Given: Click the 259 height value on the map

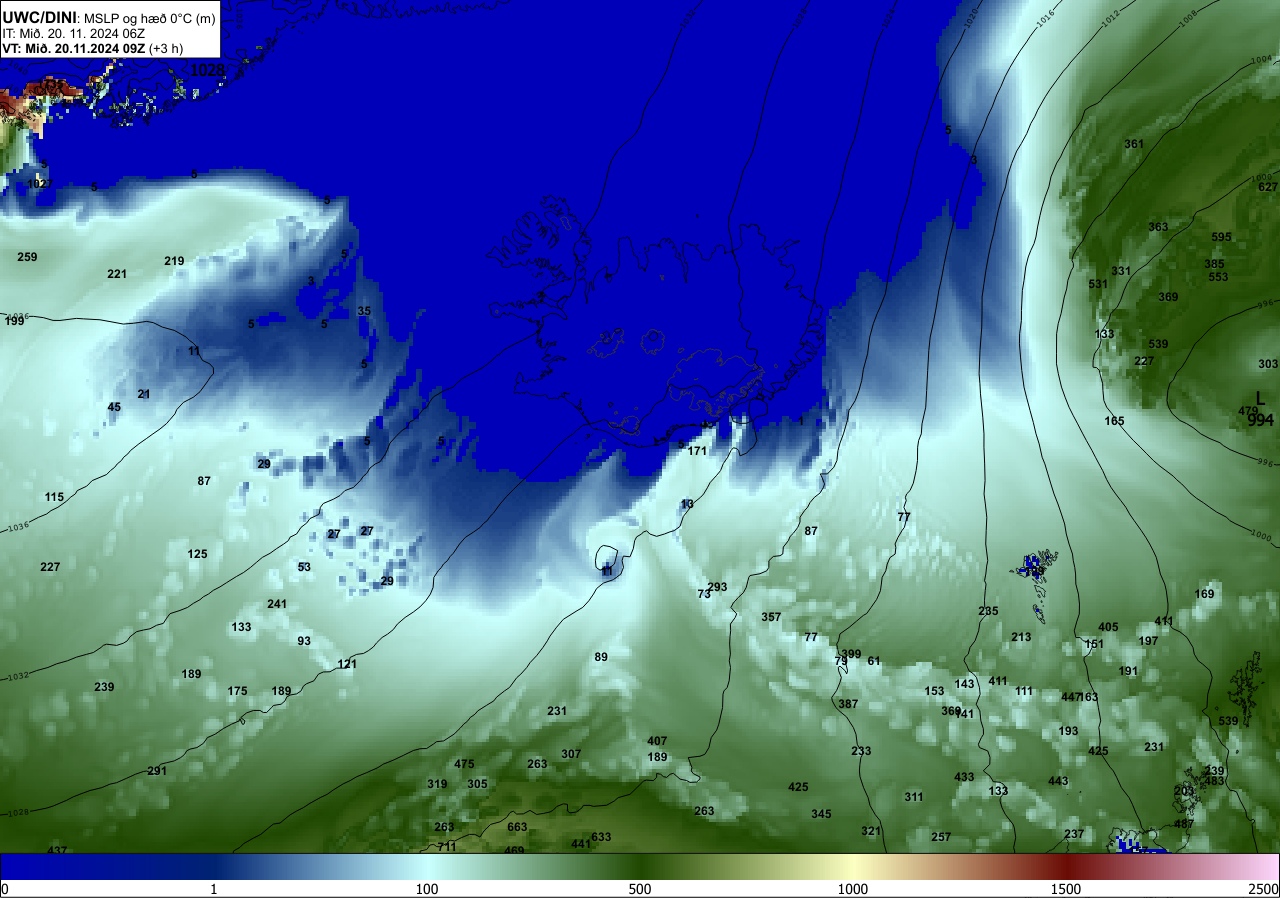Looking at the screenshot, I should 27,257.
